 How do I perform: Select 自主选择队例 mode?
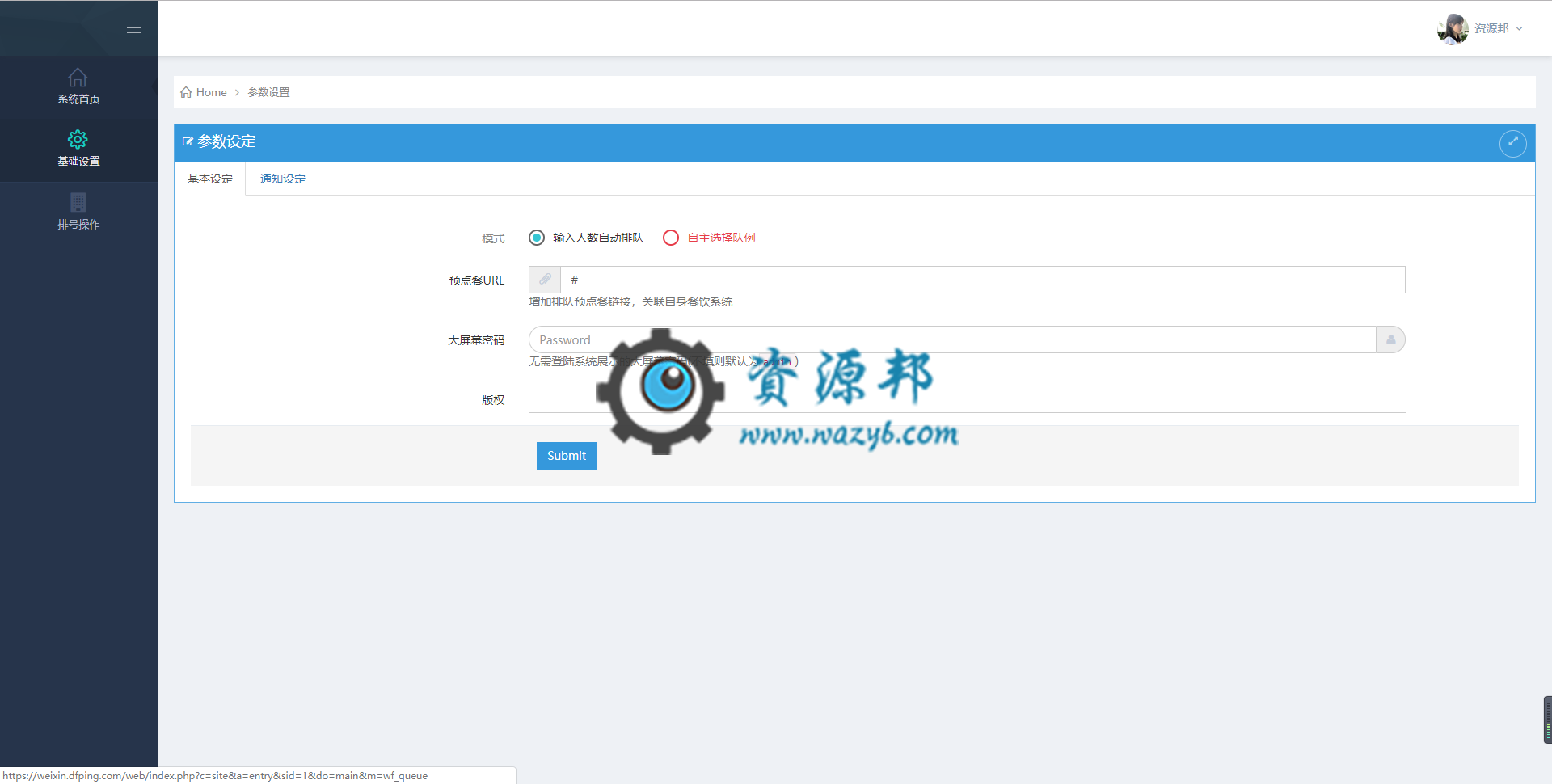709,238
